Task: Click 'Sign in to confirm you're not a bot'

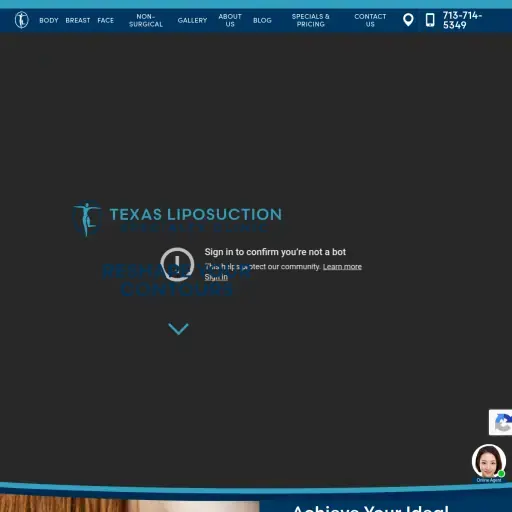Action: [275, 252]
